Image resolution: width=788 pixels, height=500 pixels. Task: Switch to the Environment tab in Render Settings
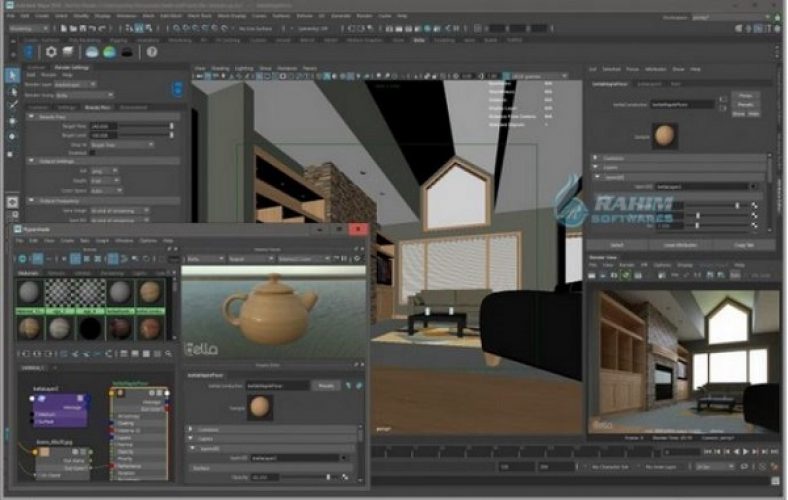click(132, 106)
